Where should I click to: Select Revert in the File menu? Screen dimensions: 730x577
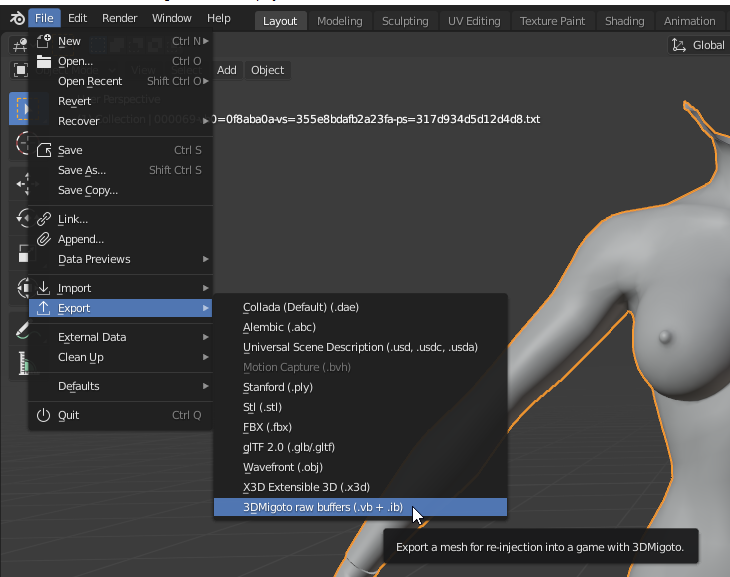tap(121, 101)
